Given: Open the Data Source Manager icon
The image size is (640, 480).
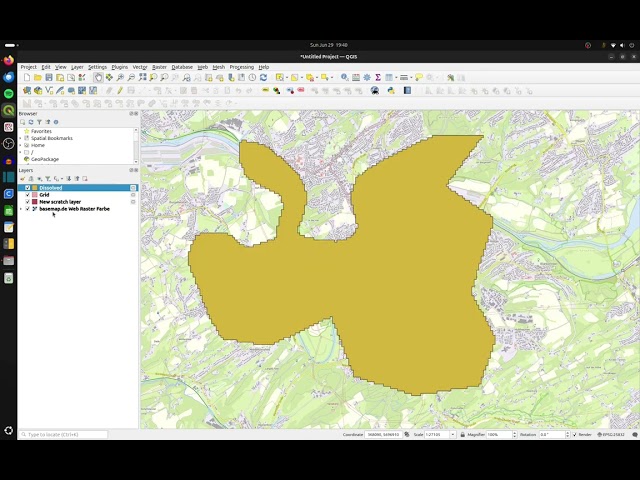Looking at the screenshot, I should point(27,91).
